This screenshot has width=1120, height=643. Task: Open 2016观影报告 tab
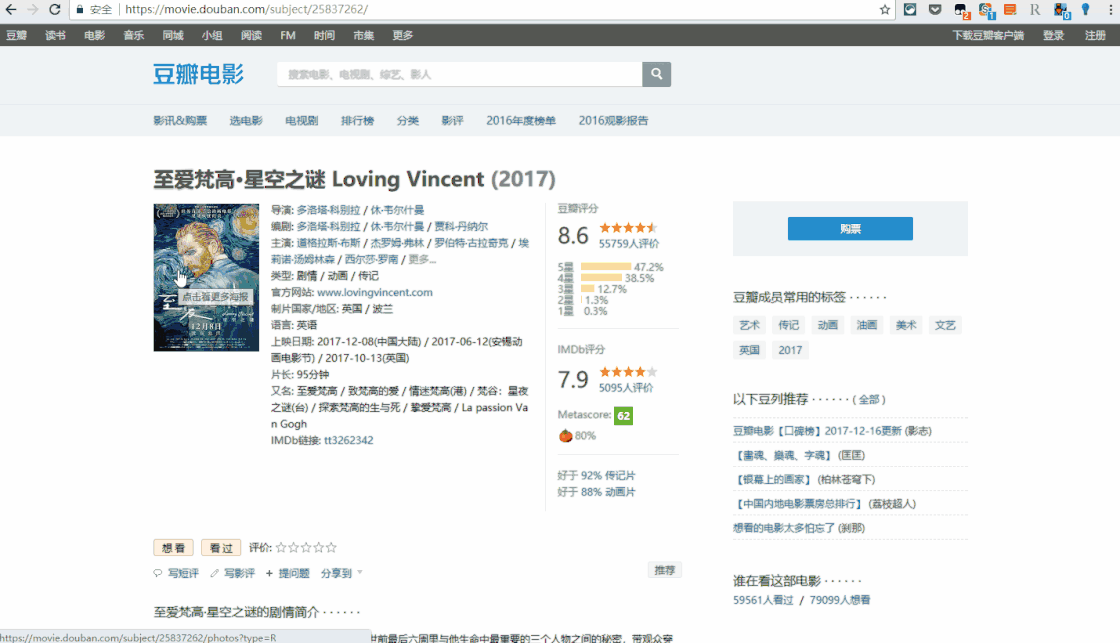(x=614, y=121)
